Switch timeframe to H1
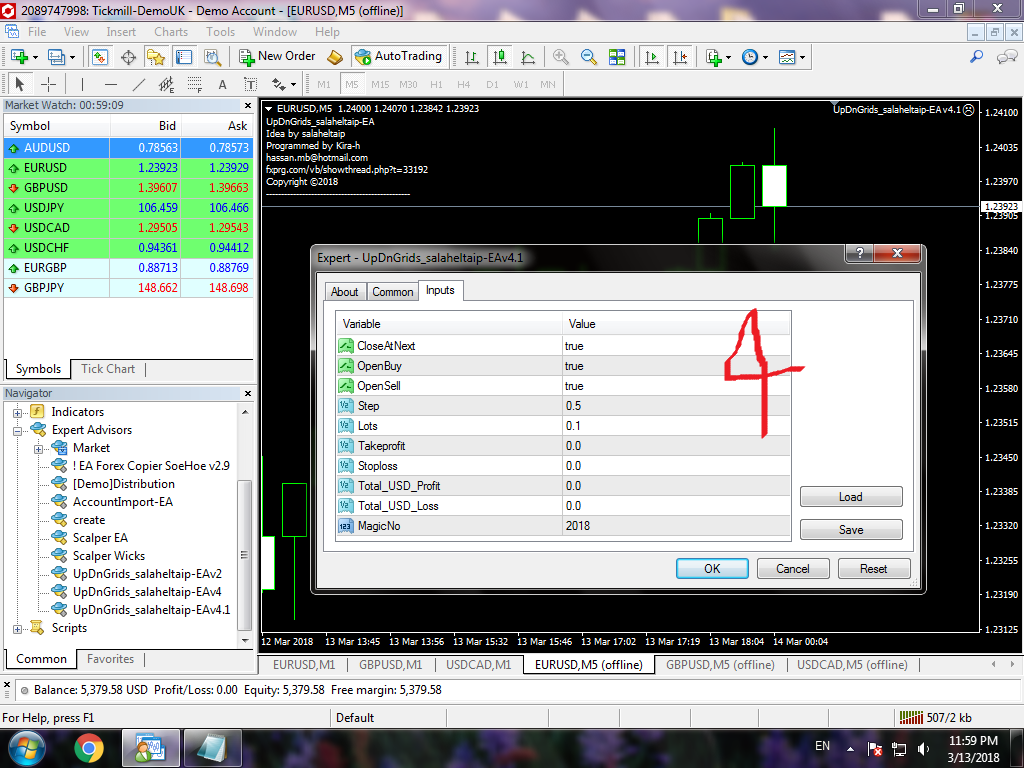This screenshot has width=1024, height=768. click(x=436, y=84)
